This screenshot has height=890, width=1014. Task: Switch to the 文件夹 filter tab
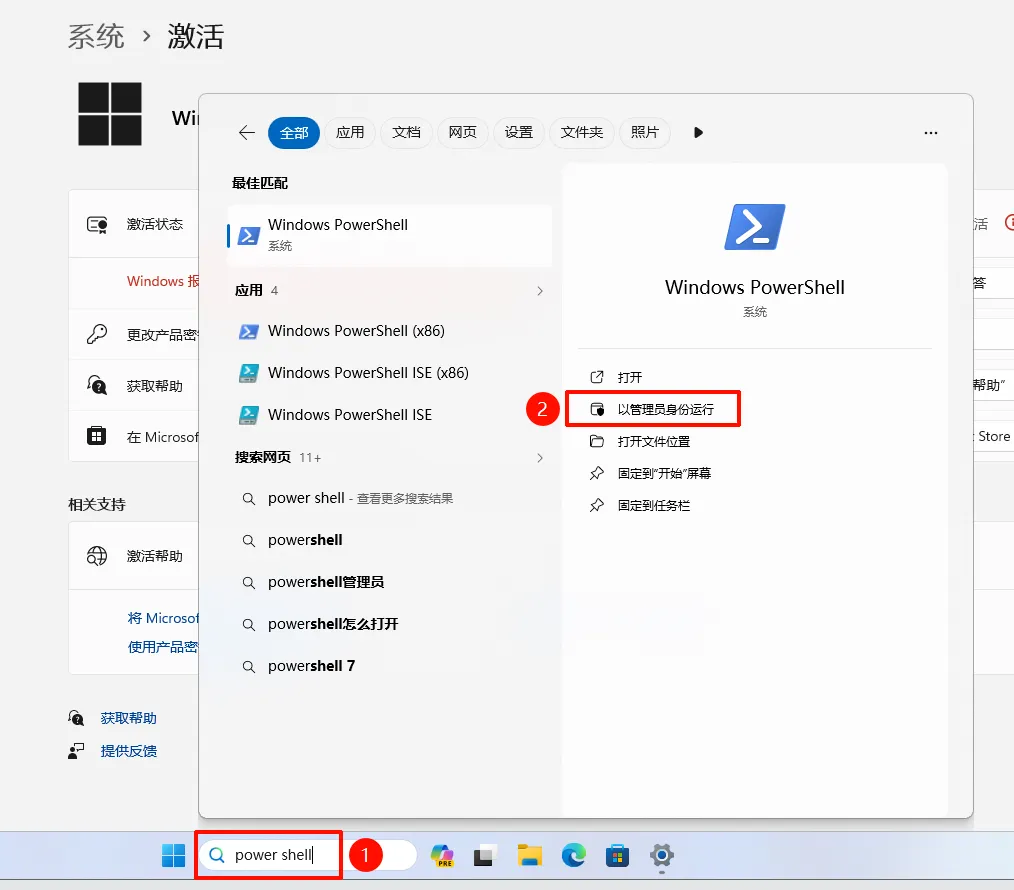581,133
